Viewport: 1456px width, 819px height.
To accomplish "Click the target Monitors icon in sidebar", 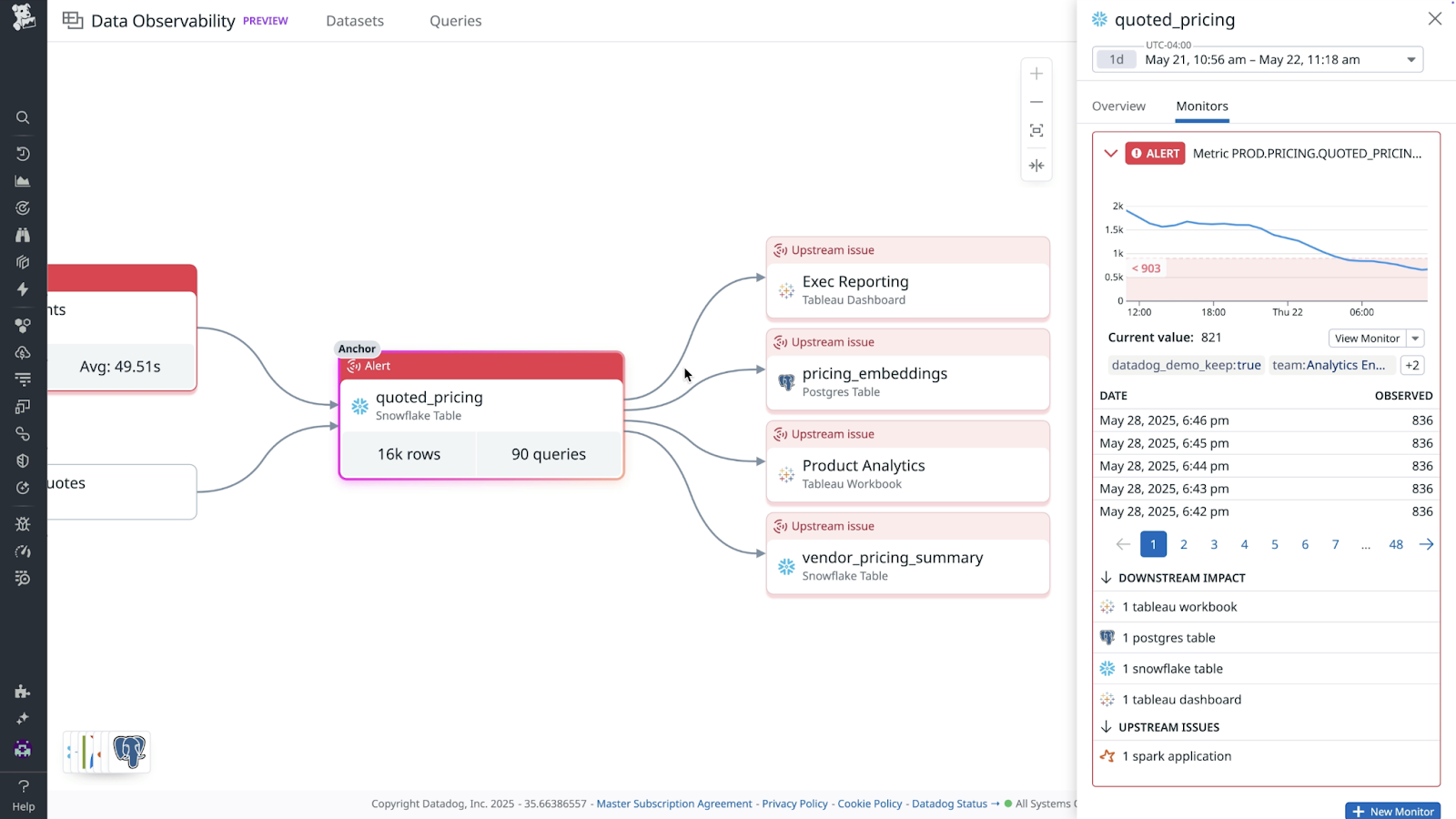I will 23,208.
